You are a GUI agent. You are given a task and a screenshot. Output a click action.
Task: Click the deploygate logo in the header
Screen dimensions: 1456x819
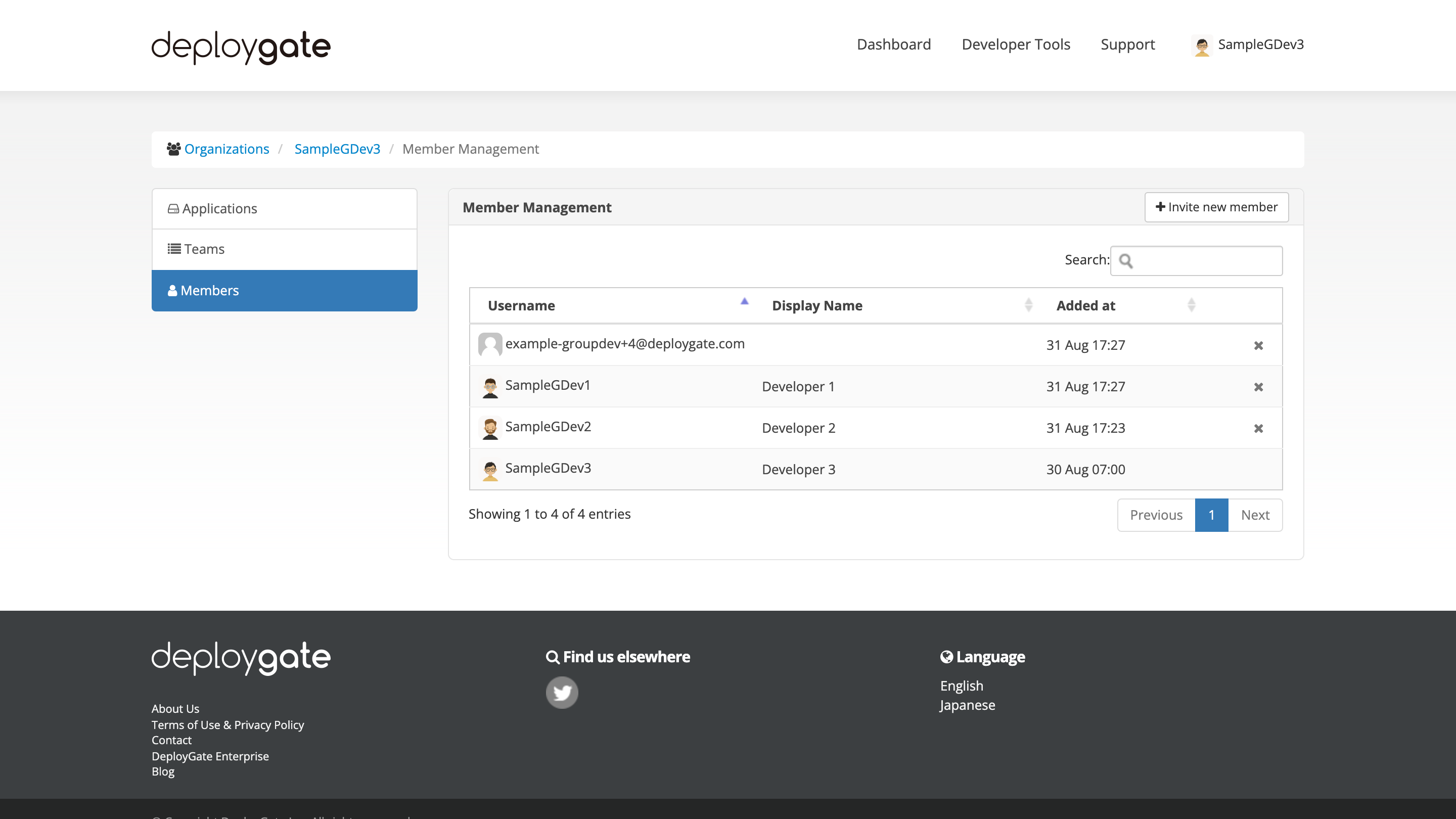coord(241,47)
